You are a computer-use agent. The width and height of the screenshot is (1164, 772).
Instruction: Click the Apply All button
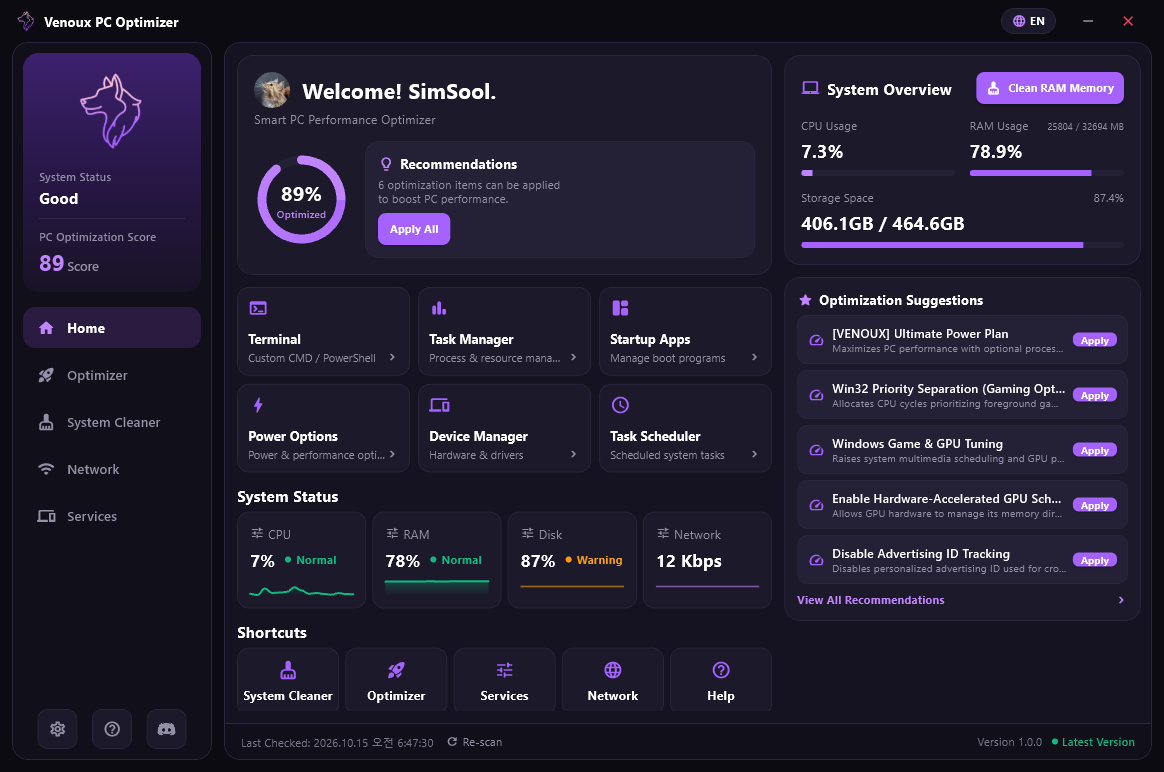[x=414, y=229]
